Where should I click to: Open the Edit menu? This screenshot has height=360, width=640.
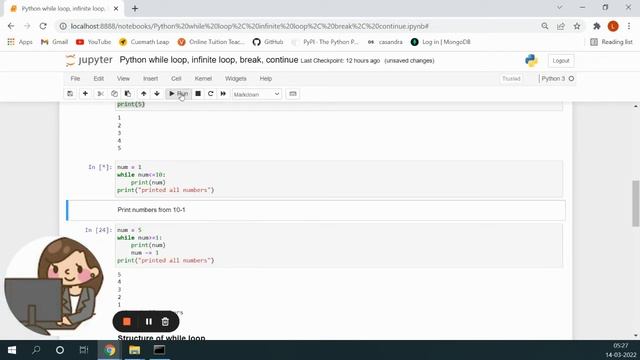(x=99, y=78)
